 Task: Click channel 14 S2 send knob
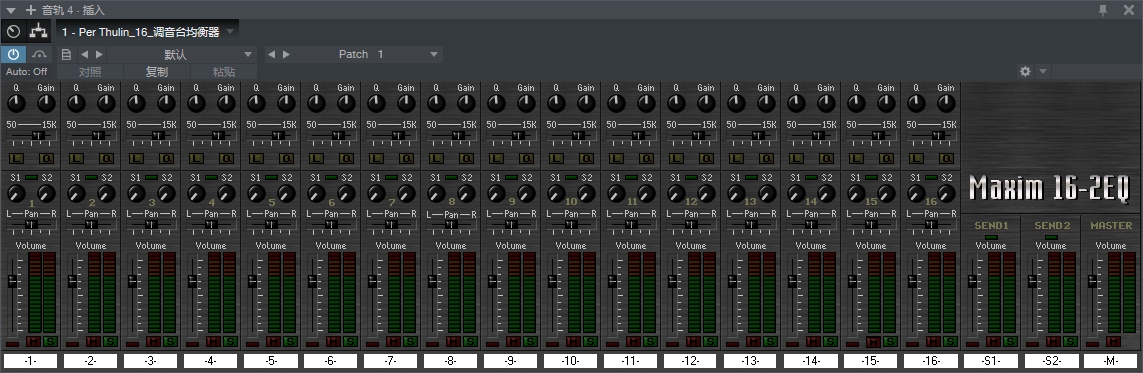826,194
